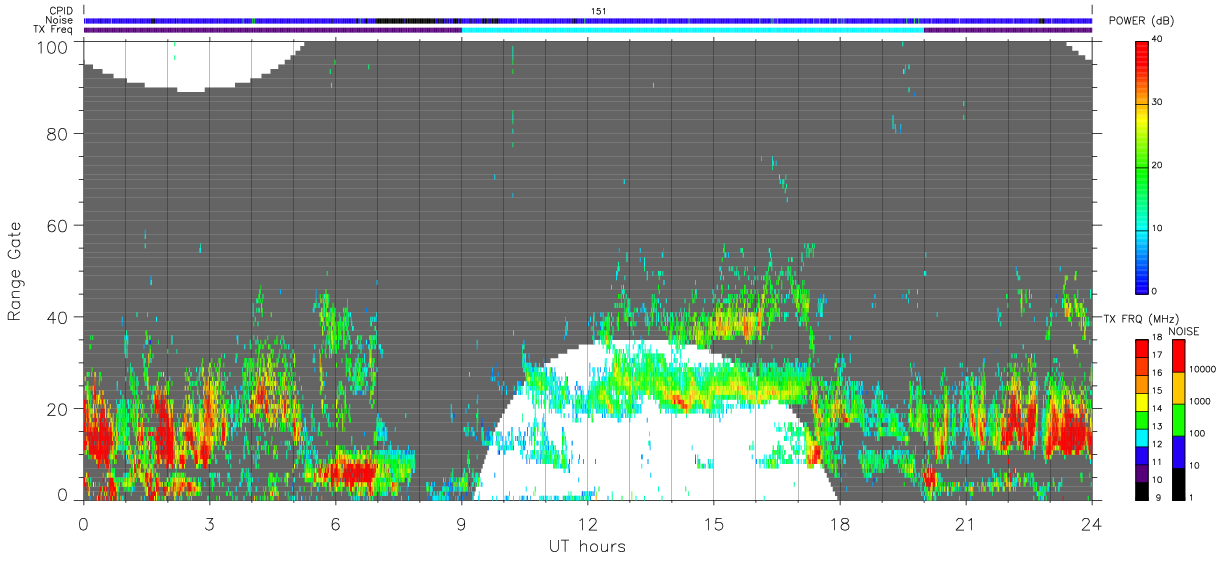Click x-axis tick label 3
1228x567 pixels.
coord(209,525)
